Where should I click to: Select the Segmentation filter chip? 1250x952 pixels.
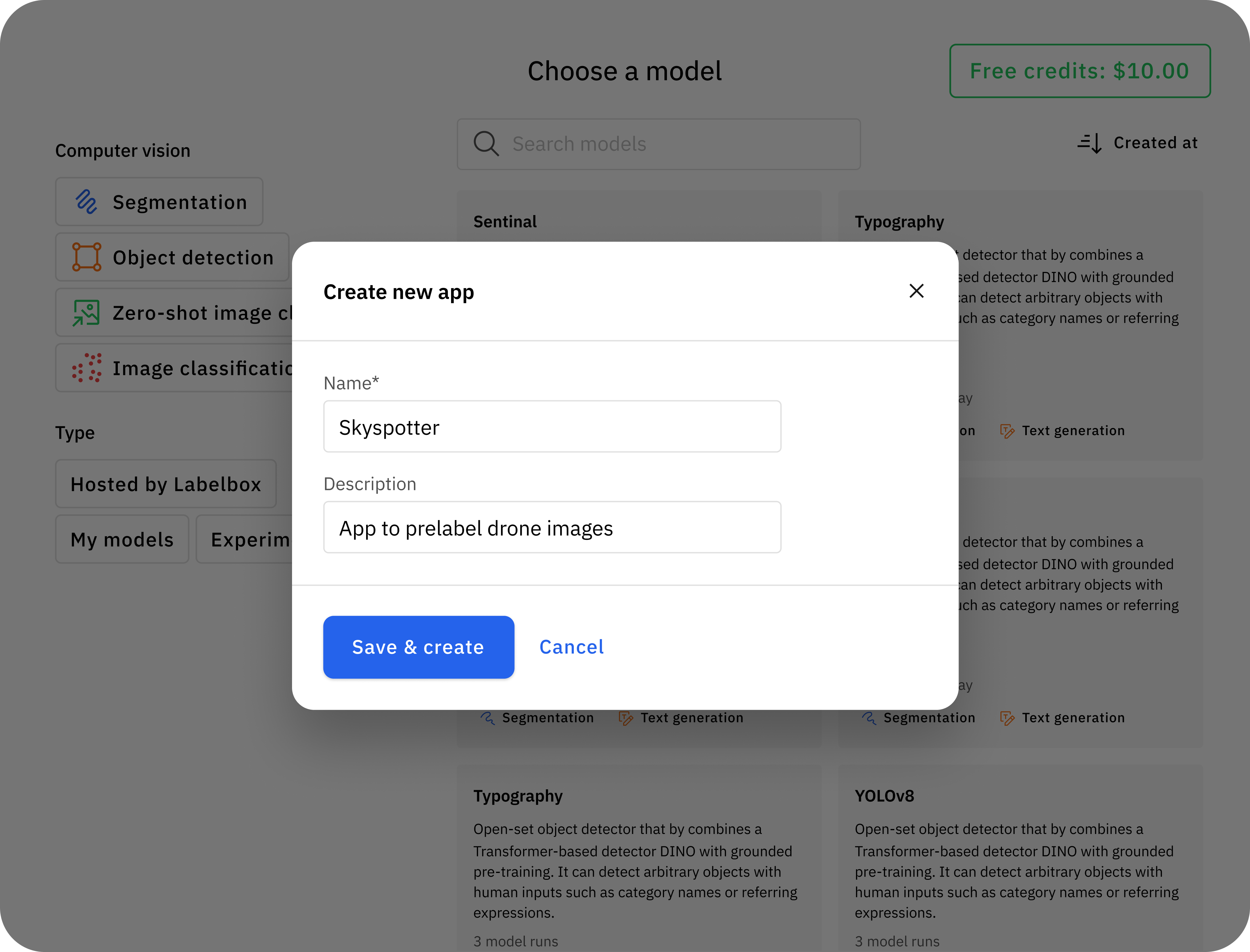coord(159,202)
